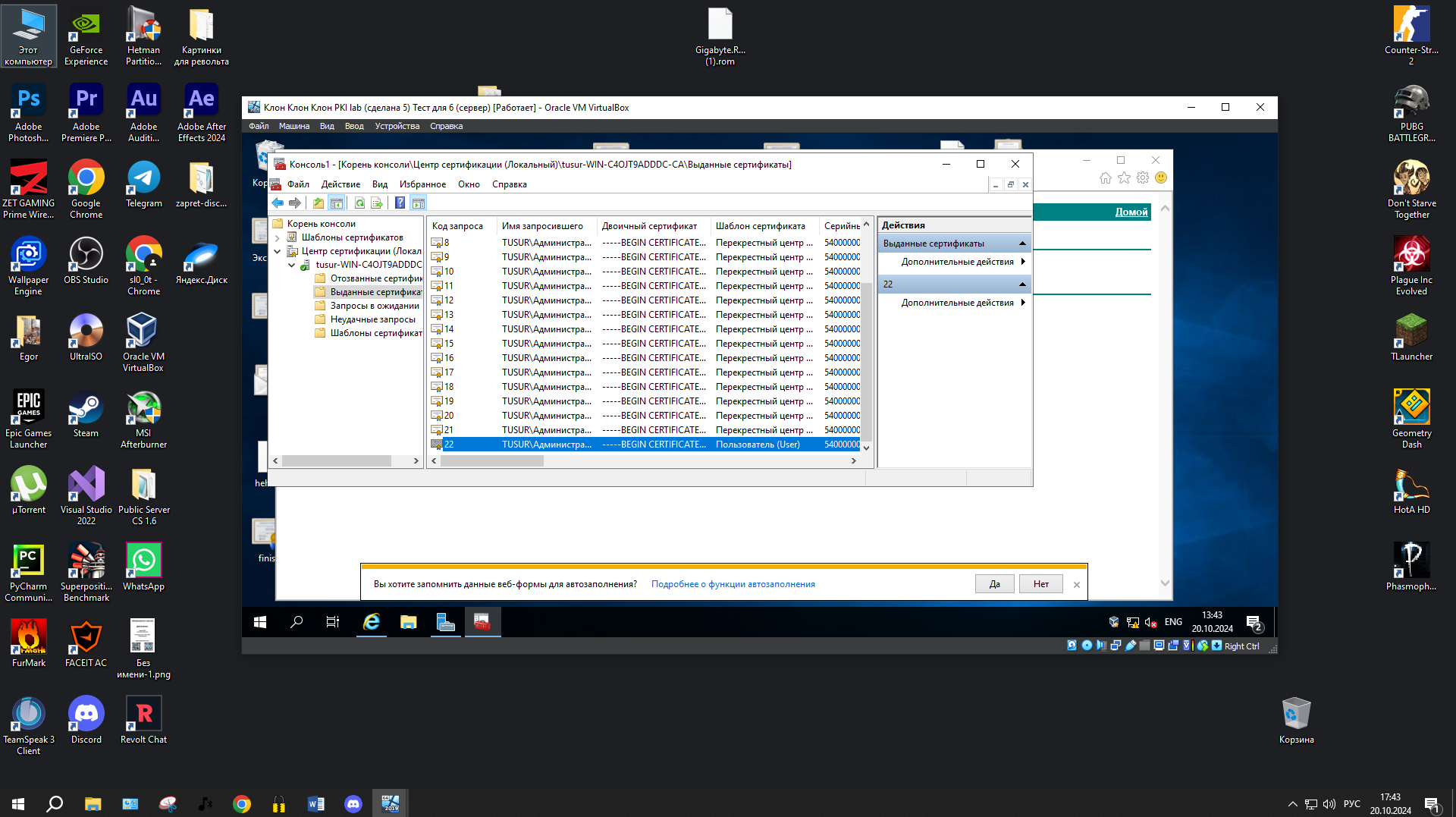Select certificate row with request ID 8

click(645, 243)
